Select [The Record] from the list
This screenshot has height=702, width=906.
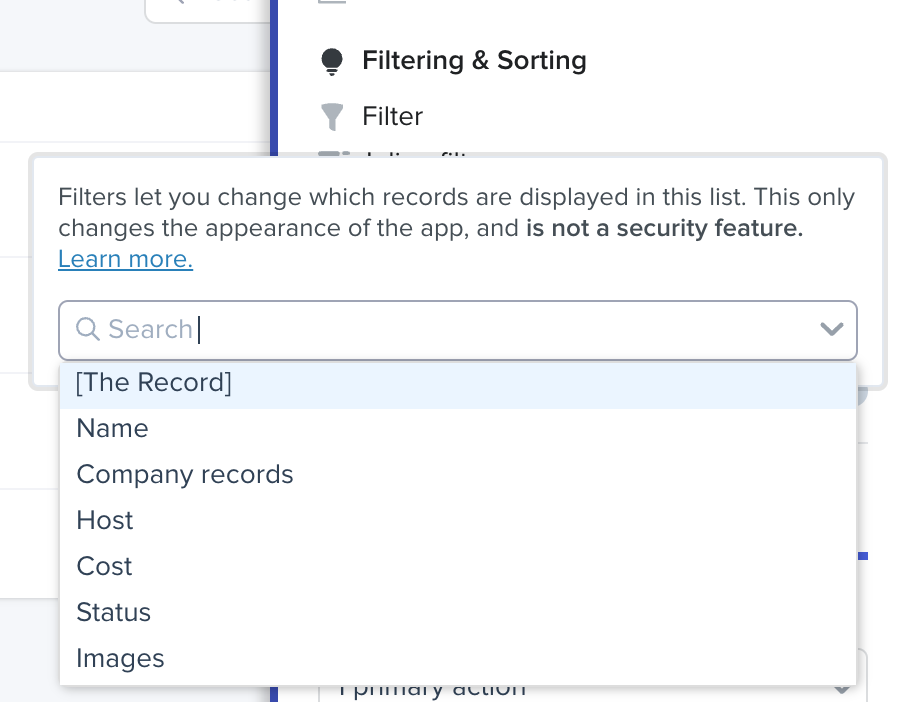pyautogui.click(x=154, y=383)
